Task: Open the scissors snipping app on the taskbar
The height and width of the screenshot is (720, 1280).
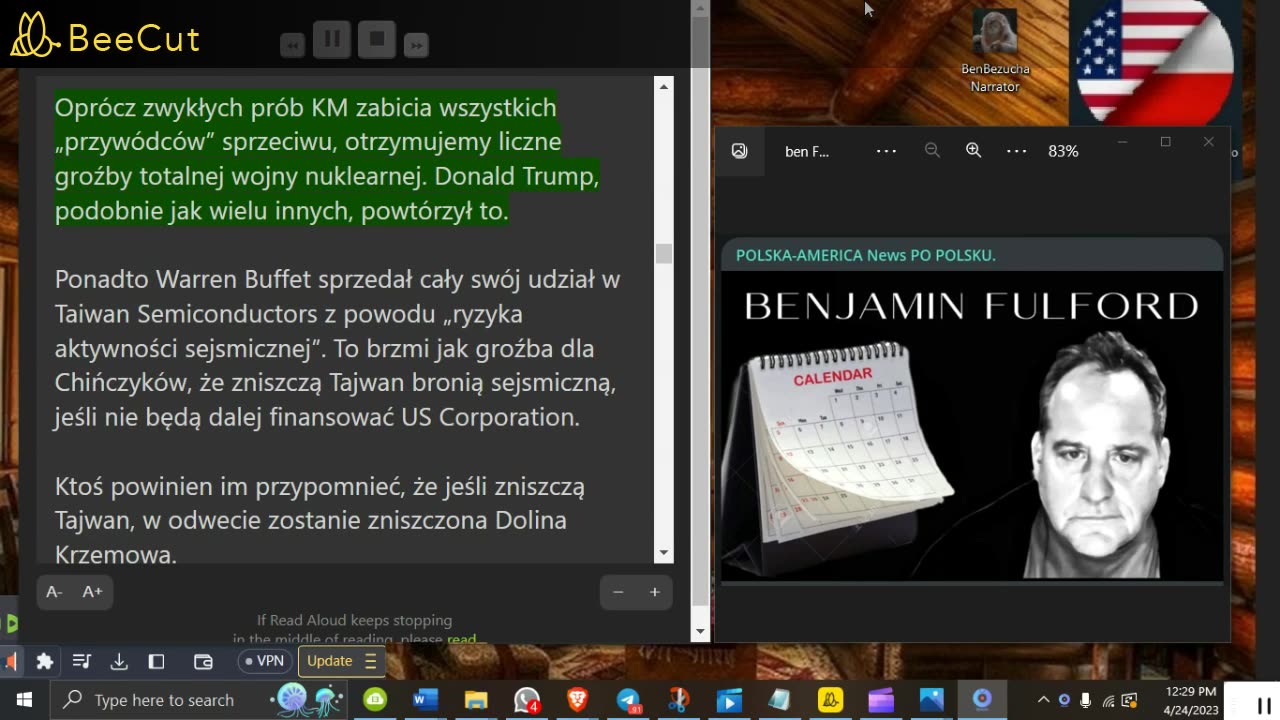Action: point(679,700)
